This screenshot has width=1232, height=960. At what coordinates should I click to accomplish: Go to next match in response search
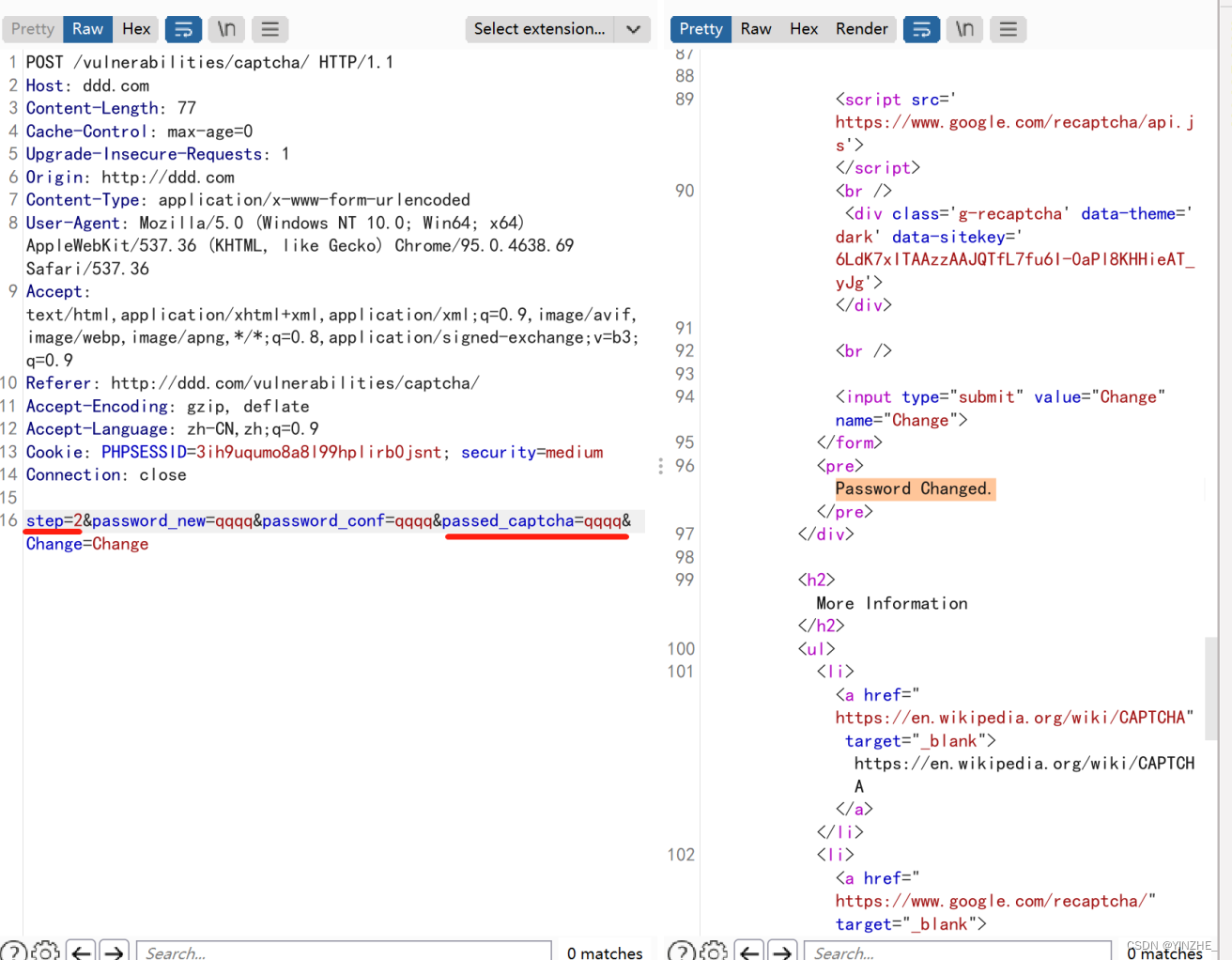pyautogui.click(x=782, y=952)
